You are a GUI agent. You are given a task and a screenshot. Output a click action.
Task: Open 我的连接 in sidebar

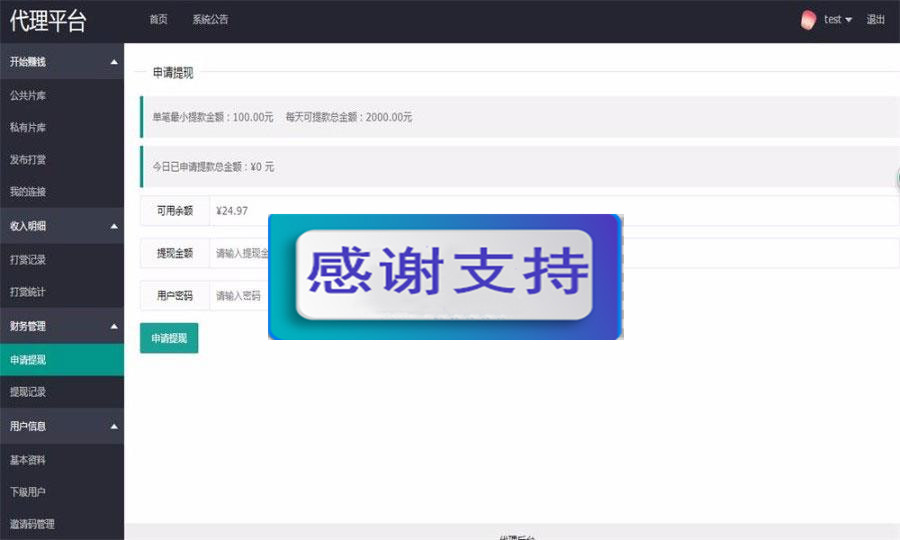[62, 192]
